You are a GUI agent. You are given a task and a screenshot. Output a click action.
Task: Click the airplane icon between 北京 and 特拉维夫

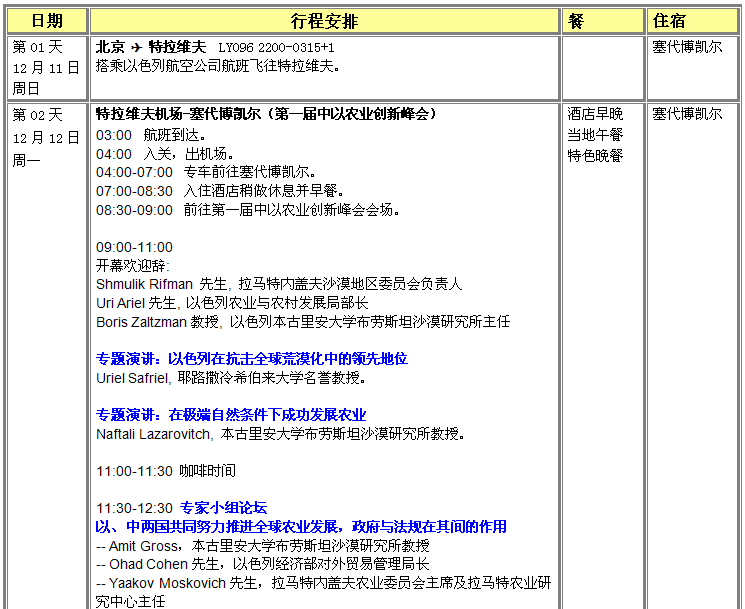(x=137, y=47)
